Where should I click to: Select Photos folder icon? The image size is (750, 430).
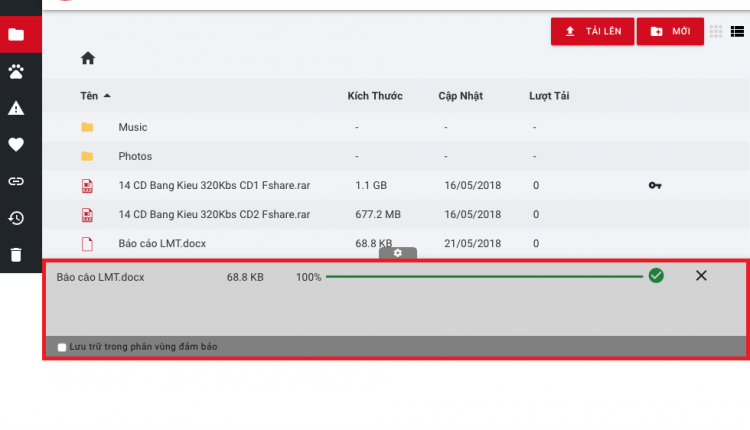click(x=87, y=156)
